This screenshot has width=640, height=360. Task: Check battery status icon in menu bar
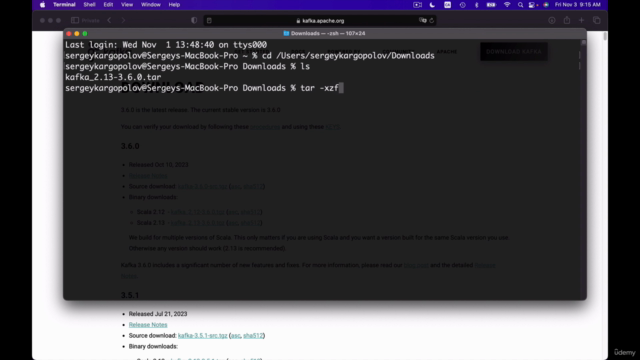pyautogui.click(x=491, y=5)
